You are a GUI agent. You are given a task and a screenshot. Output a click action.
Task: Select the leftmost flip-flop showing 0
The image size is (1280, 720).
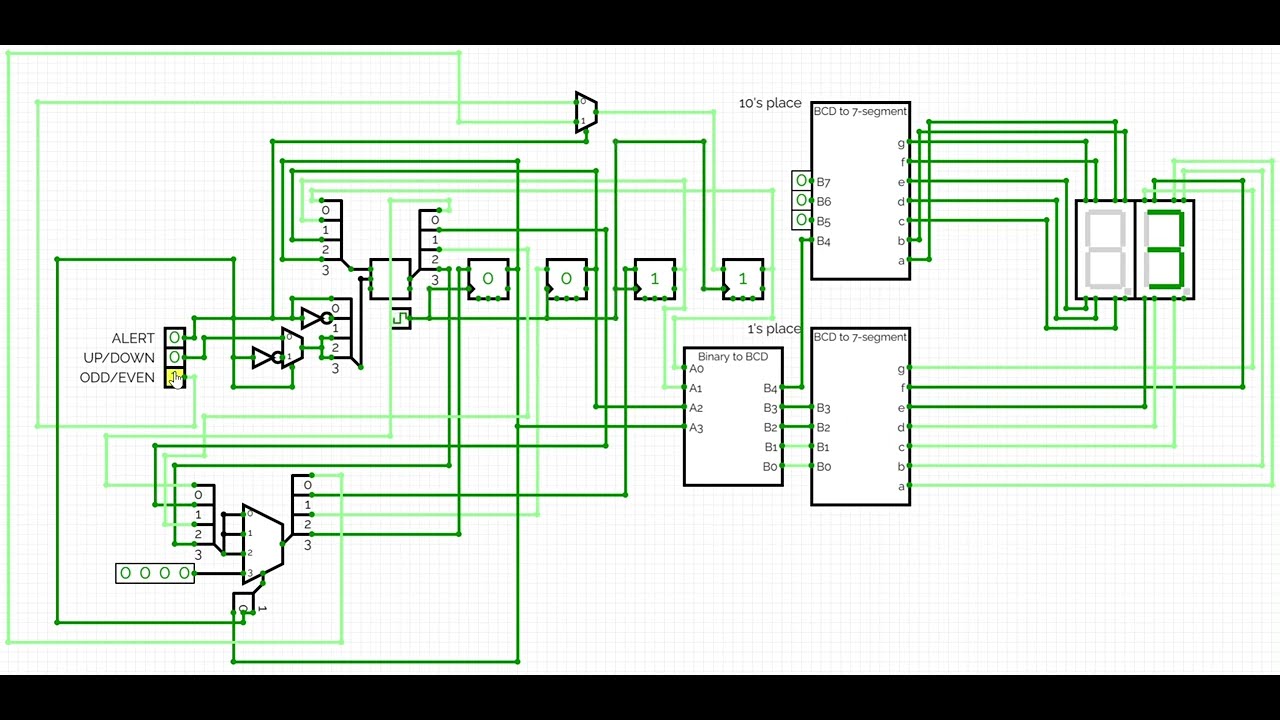coord(488,279)
